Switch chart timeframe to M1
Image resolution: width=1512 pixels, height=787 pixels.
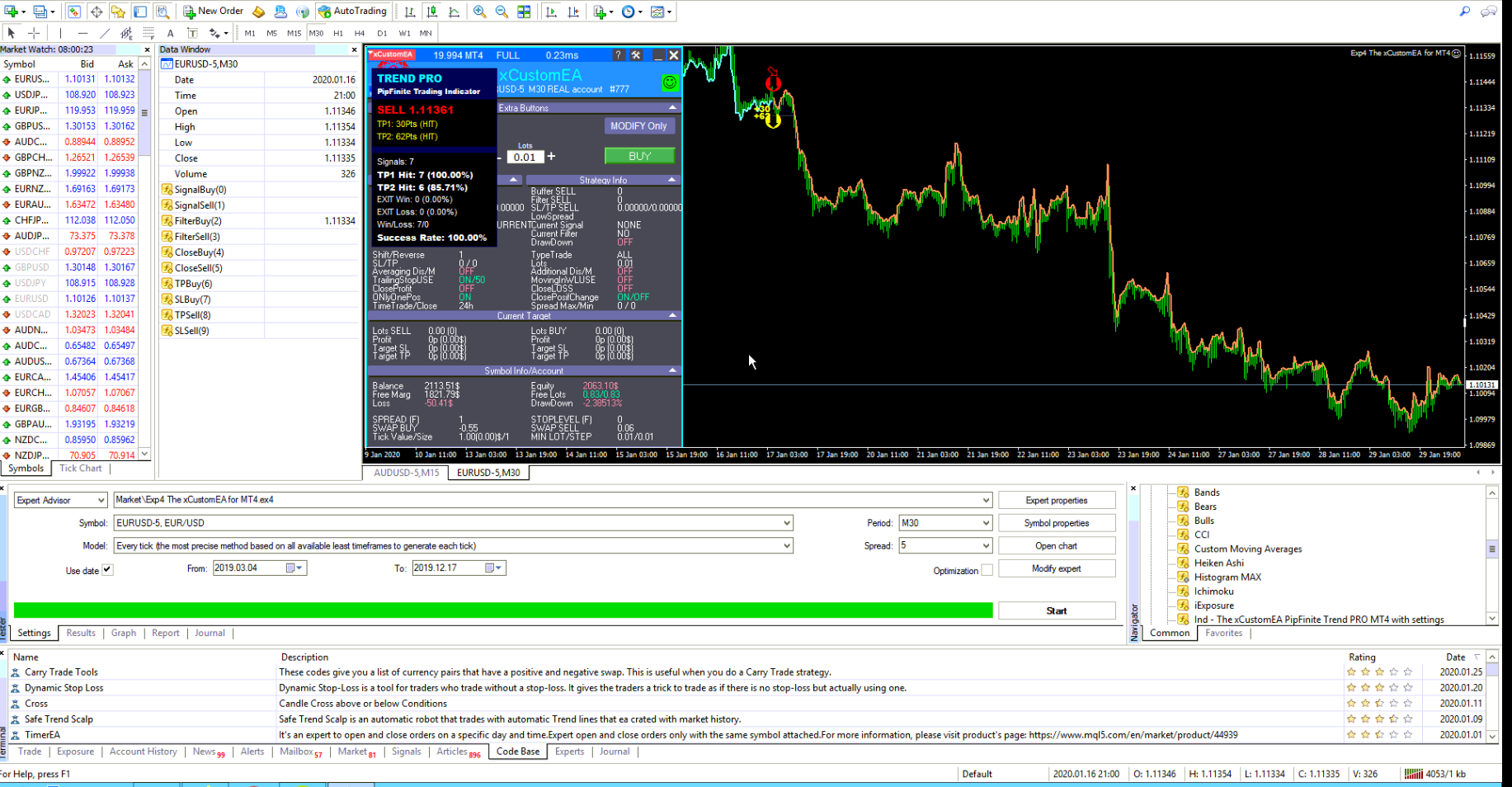pyautogui.click(x=250, y=33)
